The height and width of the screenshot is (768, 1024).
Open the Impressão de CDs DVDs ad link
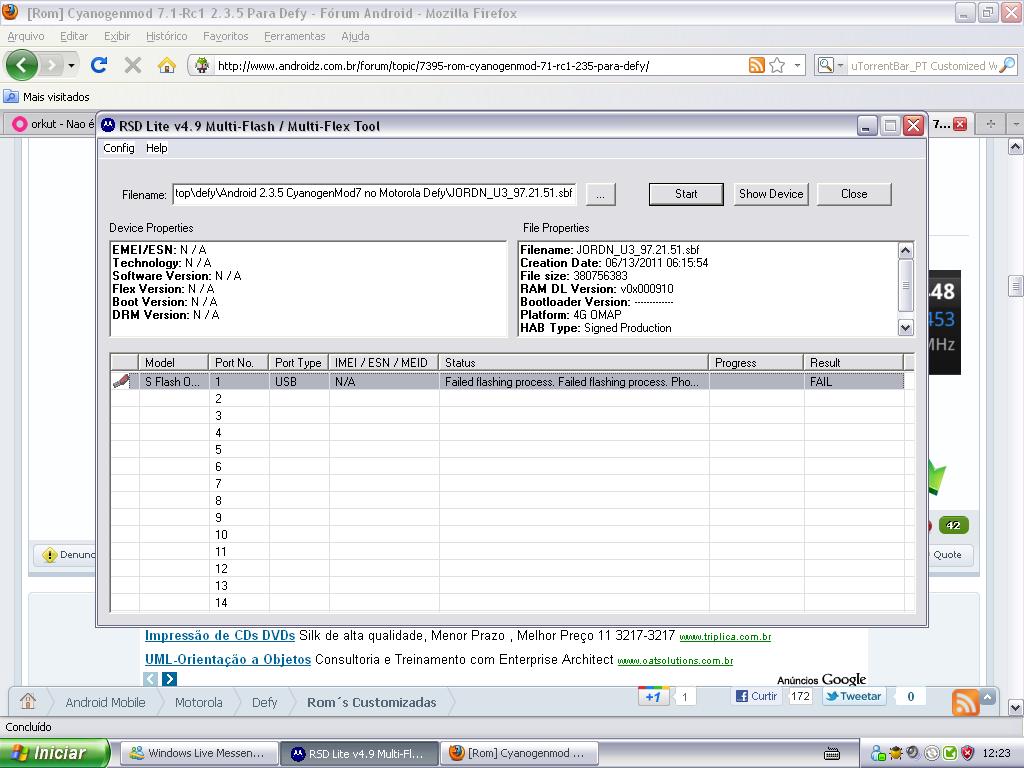click(x=219, y=635)
